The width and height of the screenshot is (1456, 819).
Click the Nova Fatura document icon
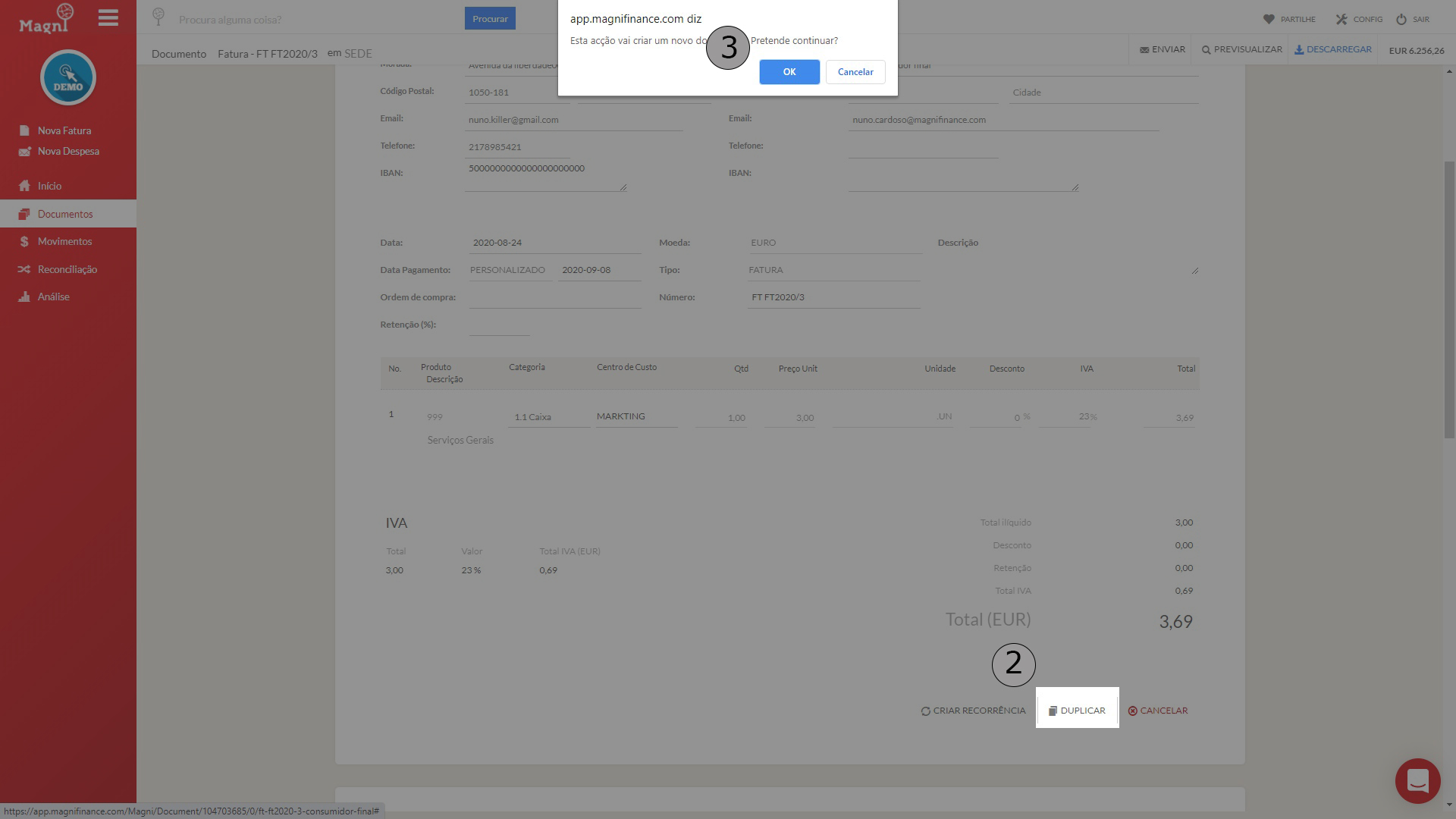[x=24, y=130]
